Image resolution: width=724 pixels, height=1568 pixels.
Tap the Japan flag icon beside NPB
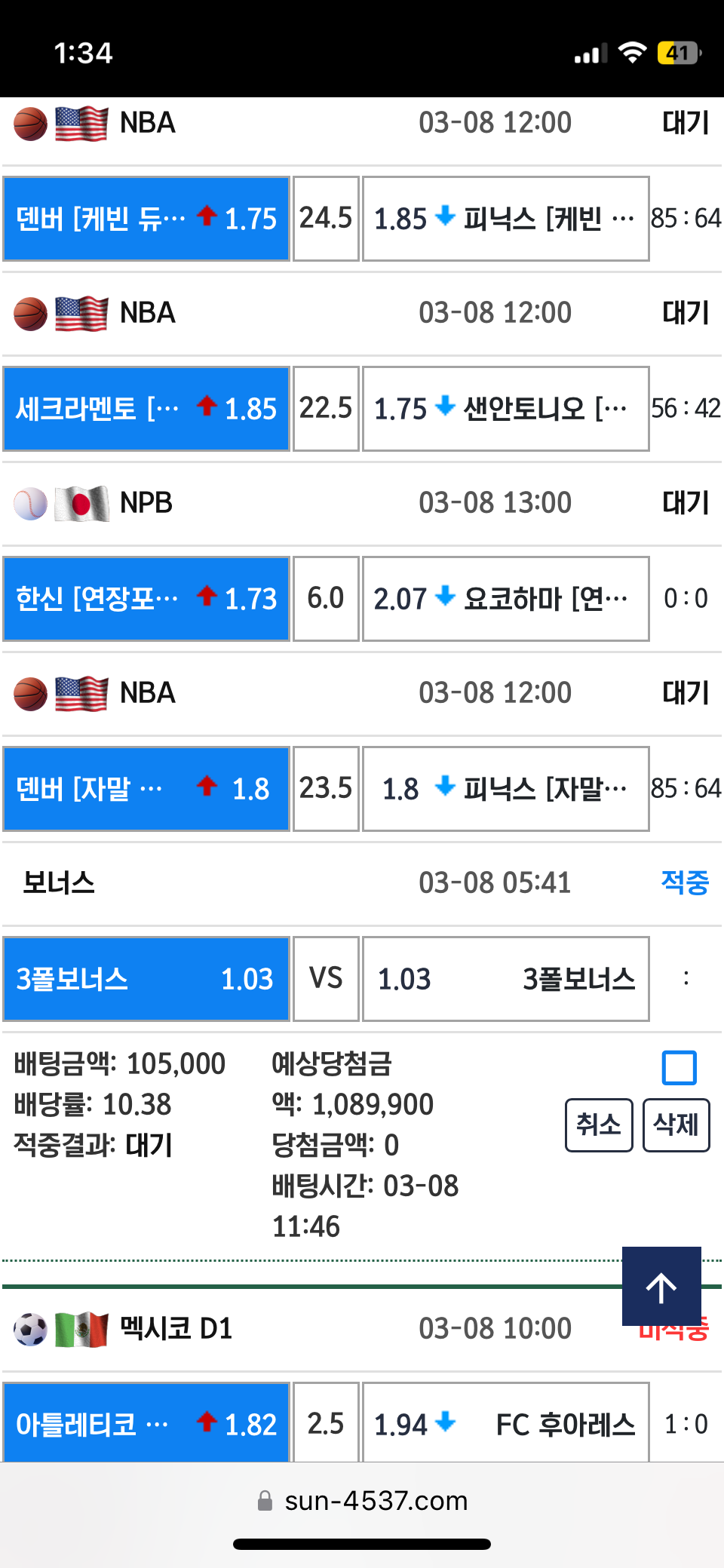(81, 504)
